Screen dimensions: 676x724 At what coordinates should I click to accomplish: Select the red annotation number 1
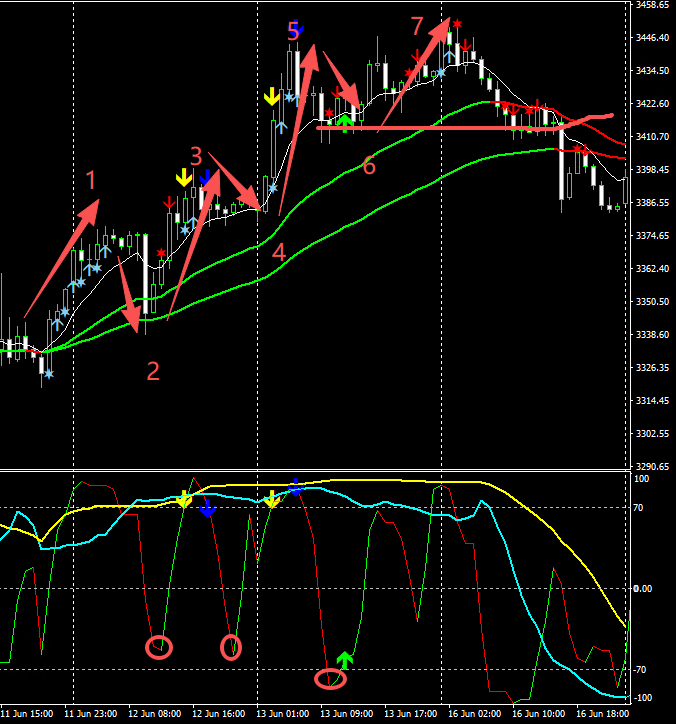click(91, 181)
